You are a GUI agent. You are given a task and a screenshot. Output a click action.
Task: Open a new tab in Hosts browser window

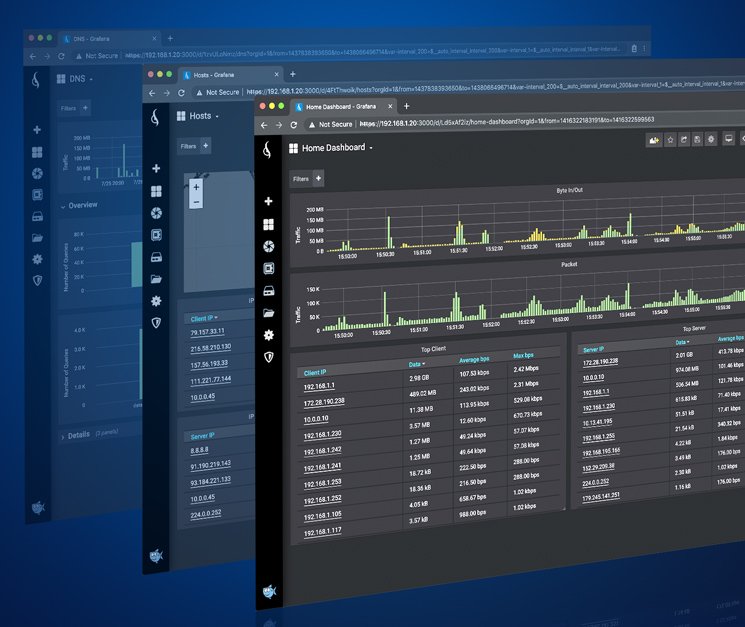tap(293, 74)
